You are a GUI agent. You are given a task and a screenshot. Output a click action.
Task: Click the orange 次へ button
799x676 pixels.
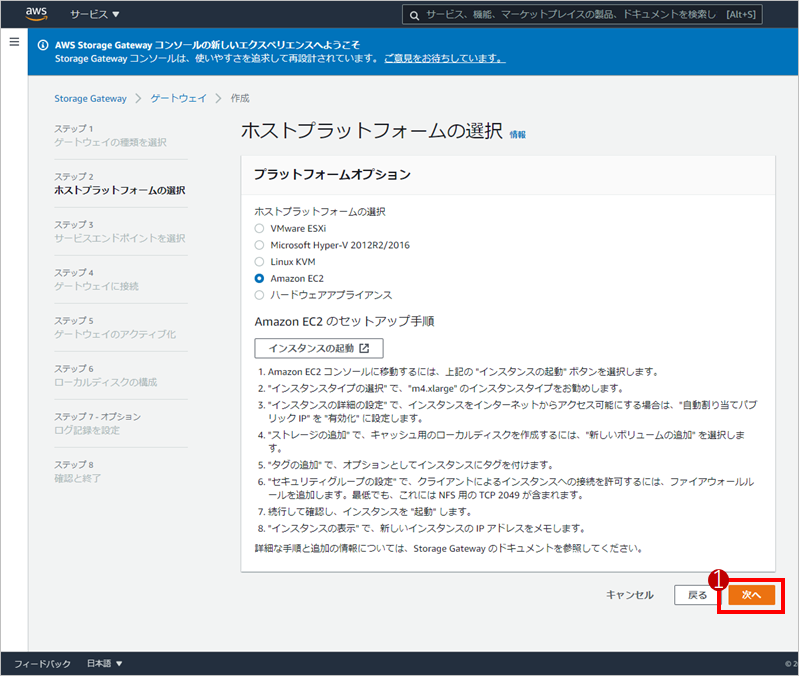[752, 595]
